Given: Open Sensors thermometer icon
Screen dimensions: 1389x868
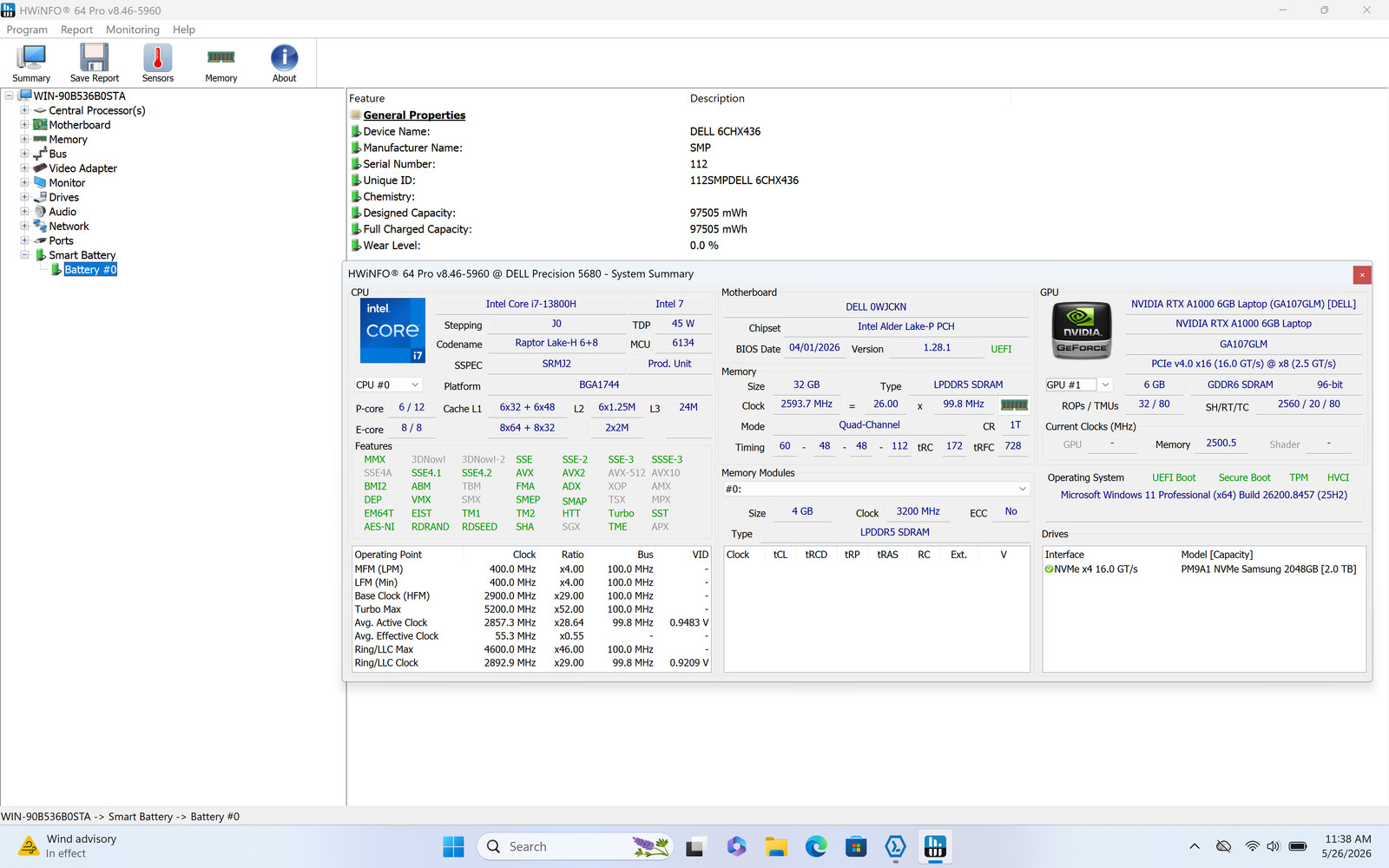Looking at the screenshot, I should [x=157, y=63].
